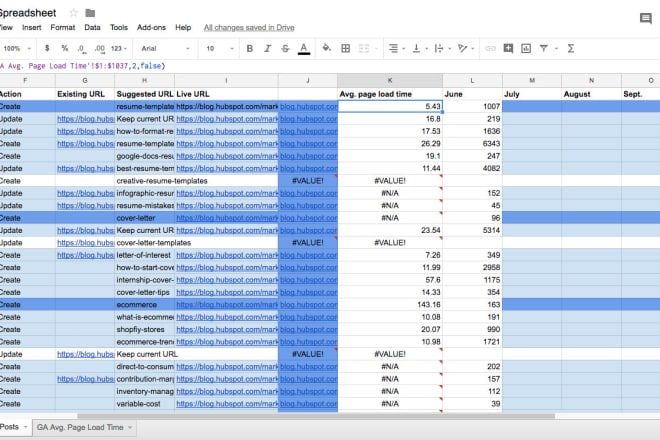
Task: Select the shopfiy-stores cell
Action: coord(144,329)
